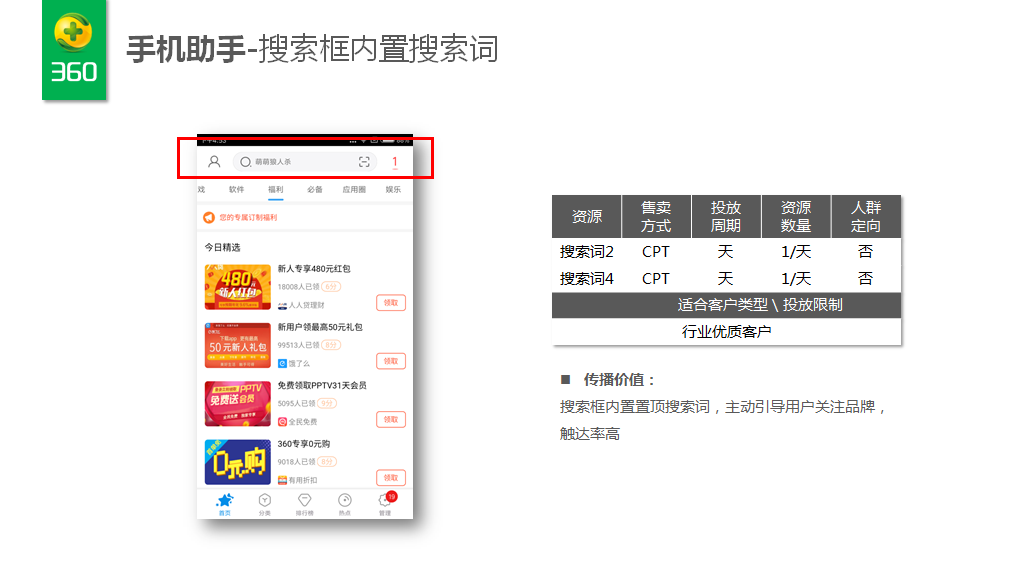Click 9分 badge on PPTV offer
Viewport: 1019px width, 564px height.
(327, 404)
